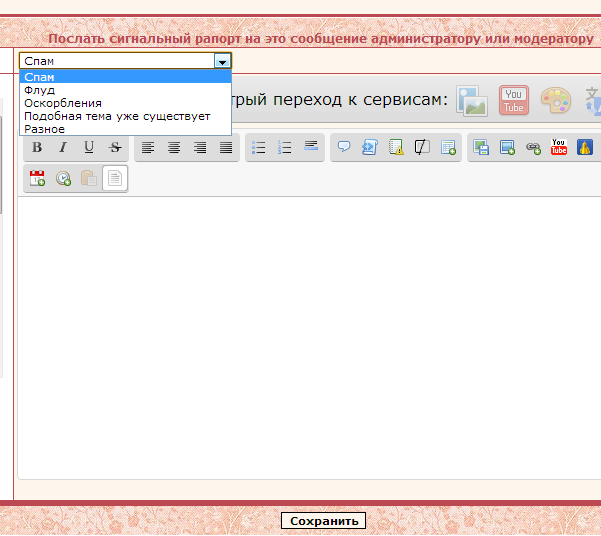601x536 pixels.
Task: Collapse the report reason dropdown arrow
Action: tap(222, 61)
